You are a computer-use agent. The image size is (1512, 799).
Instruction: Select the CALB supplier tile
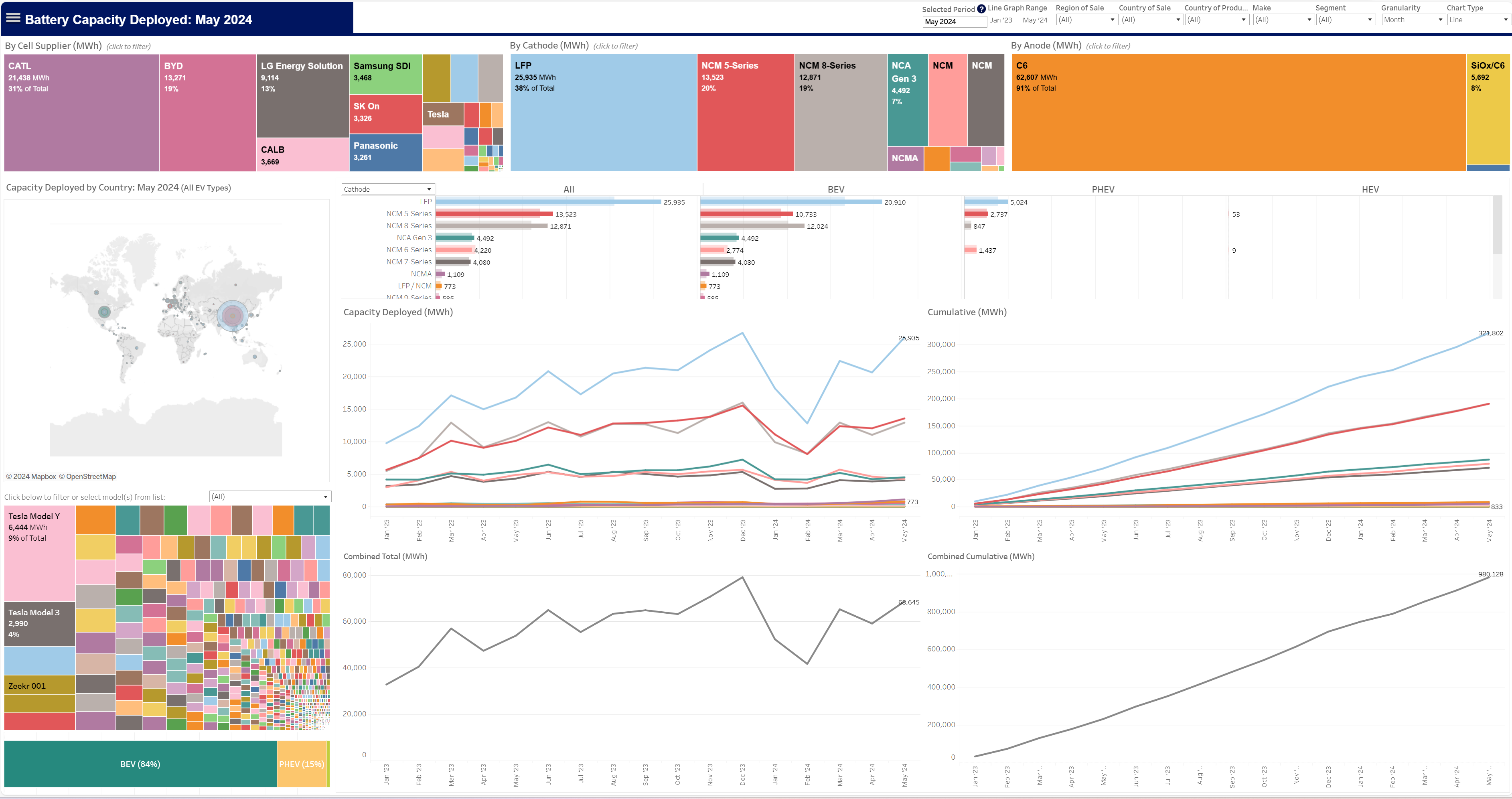[x=303, y=155]
